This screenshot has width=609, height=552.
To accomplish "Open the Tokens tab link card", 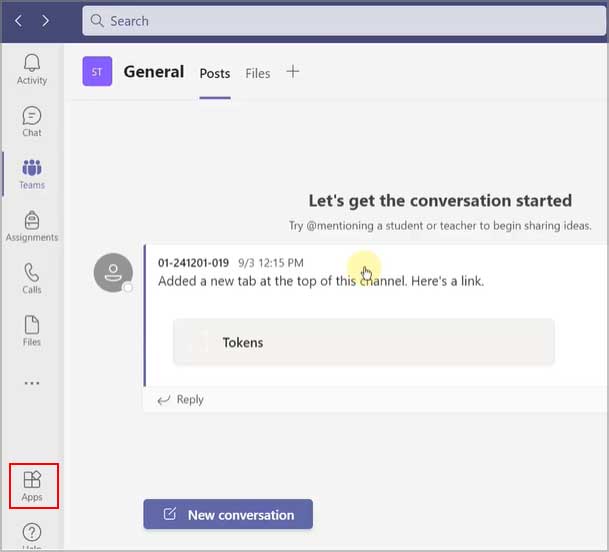I will click(364, 342).
